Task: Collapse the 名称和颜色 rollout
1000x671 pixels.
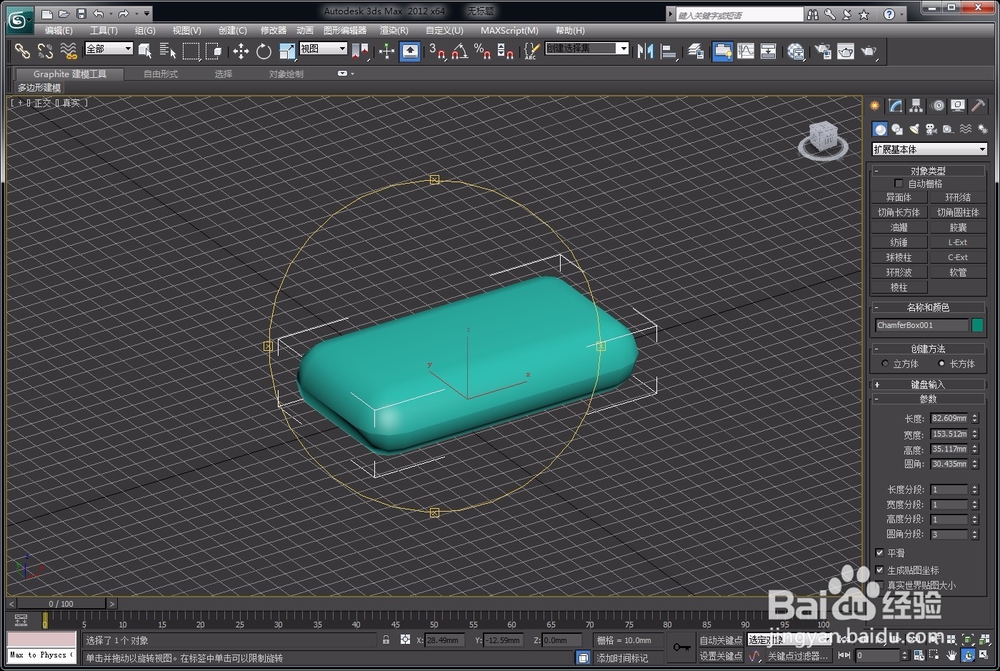Action: tap(928, 307)
